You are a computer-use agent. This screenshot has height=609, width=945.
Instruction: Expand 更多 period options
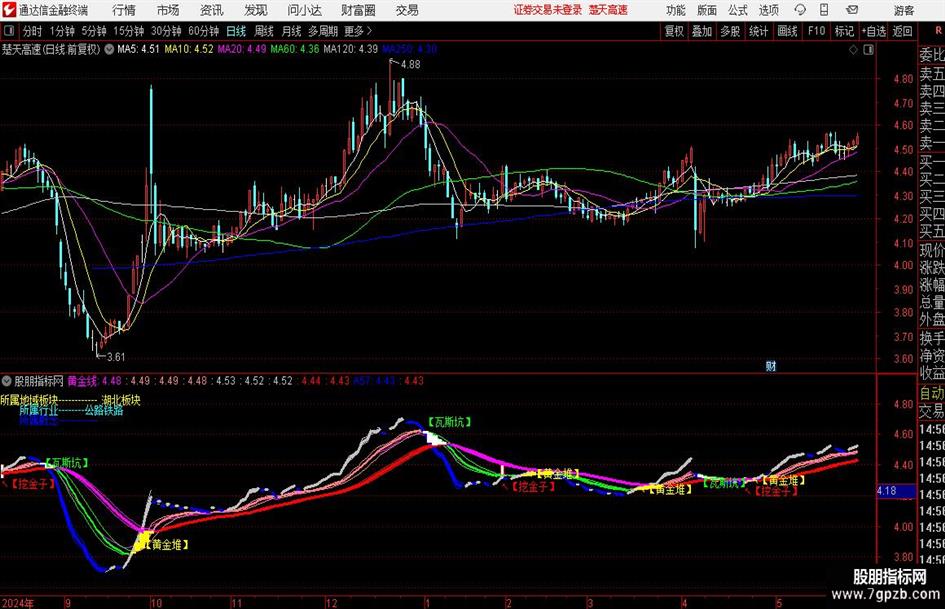pos(358,31)
